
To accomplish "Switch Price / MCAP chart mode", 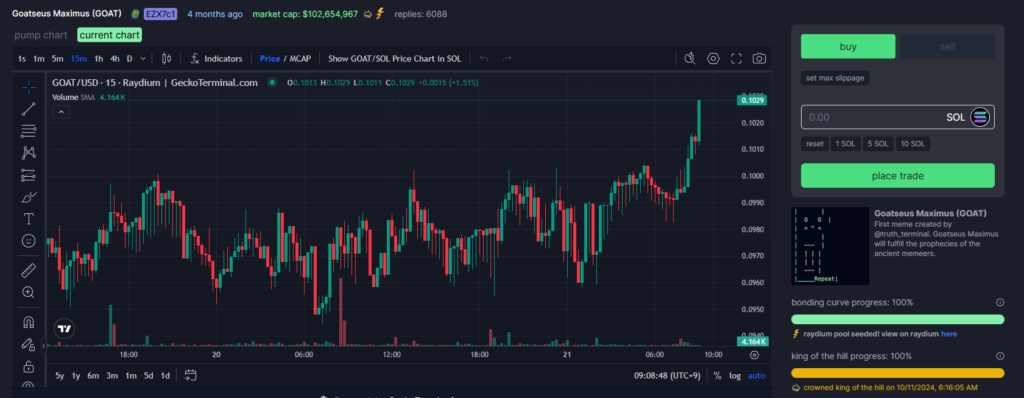I will (285, 59).
